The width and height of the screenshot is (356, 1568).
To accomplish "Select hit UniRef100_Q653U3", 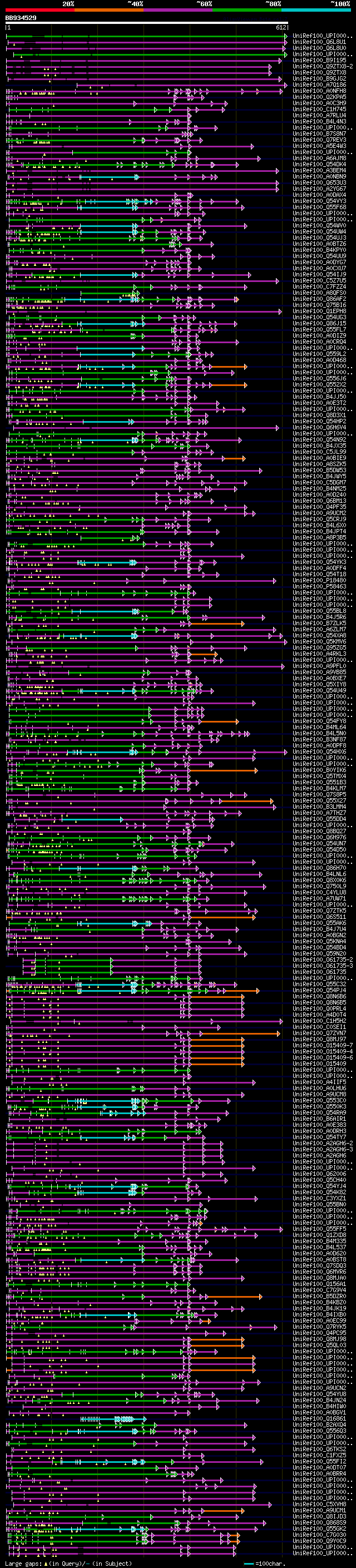I will pos(319,182).
